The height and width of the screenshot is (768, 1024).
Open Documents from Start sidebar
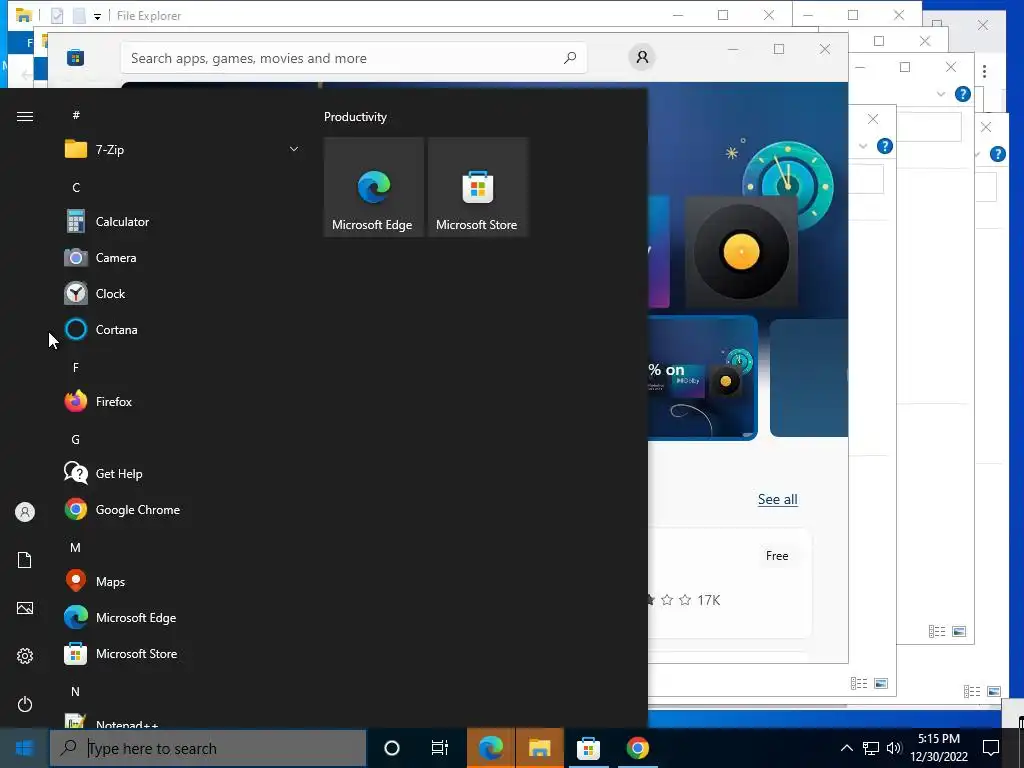coord(25,560)
